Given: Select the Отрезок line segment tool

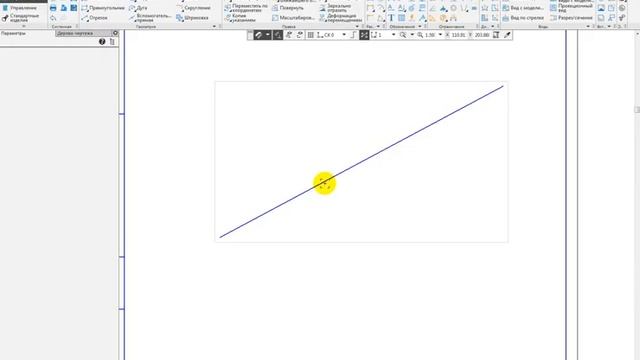Looking at the screenshot, I should click(x=95, y=18).
